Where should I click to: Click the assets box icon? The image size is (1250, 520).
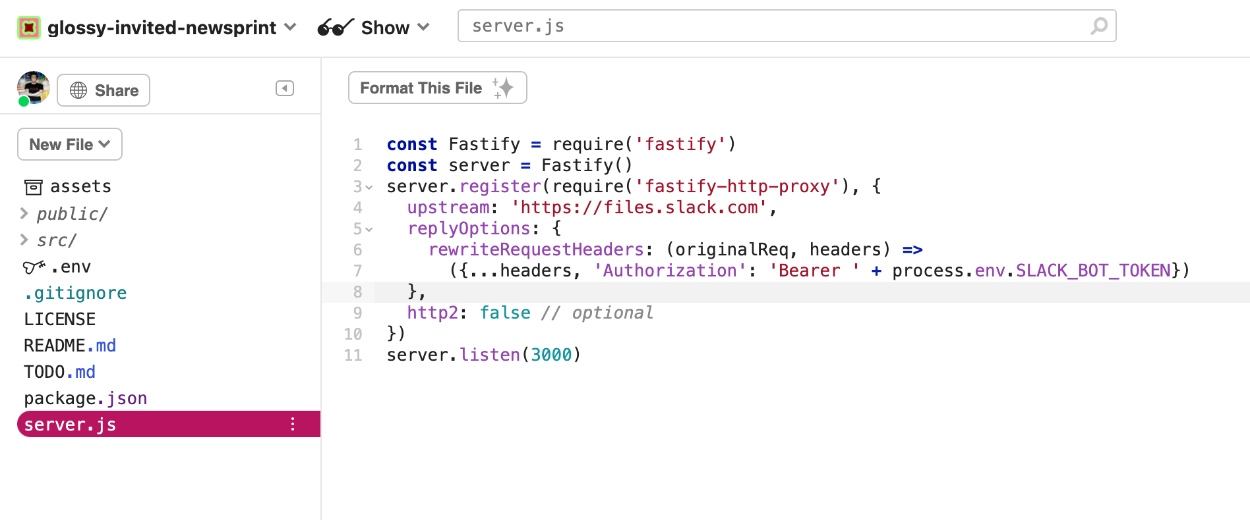33,187
